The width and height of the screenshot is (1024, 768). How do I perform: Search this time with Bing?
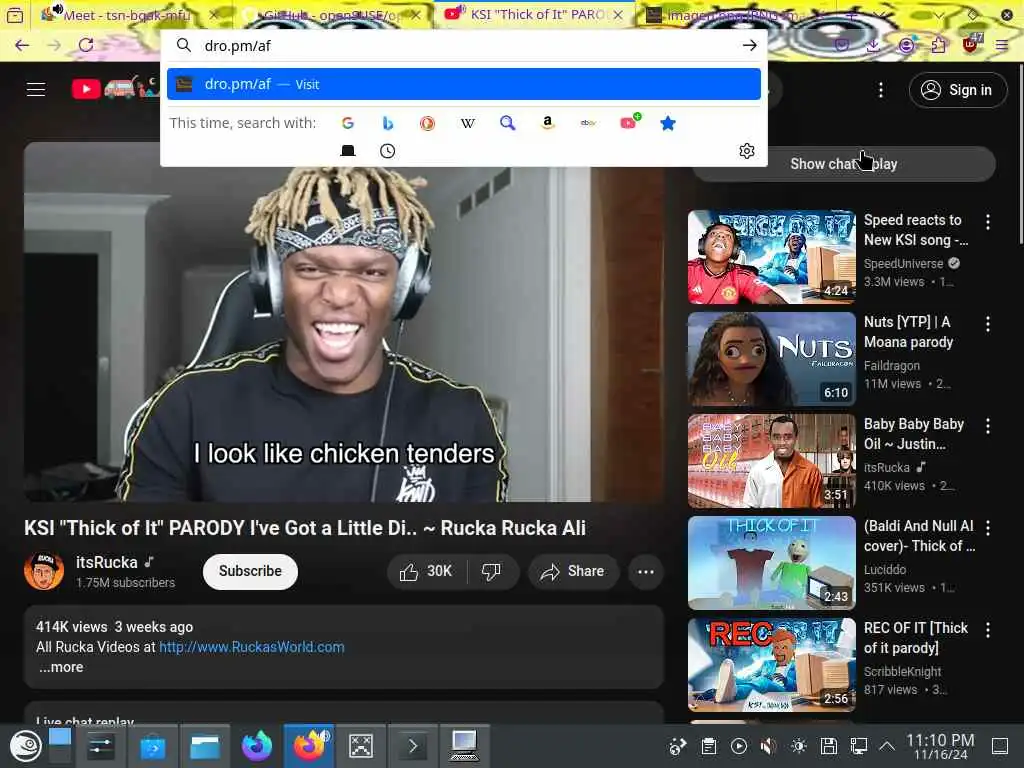[387, 123]
